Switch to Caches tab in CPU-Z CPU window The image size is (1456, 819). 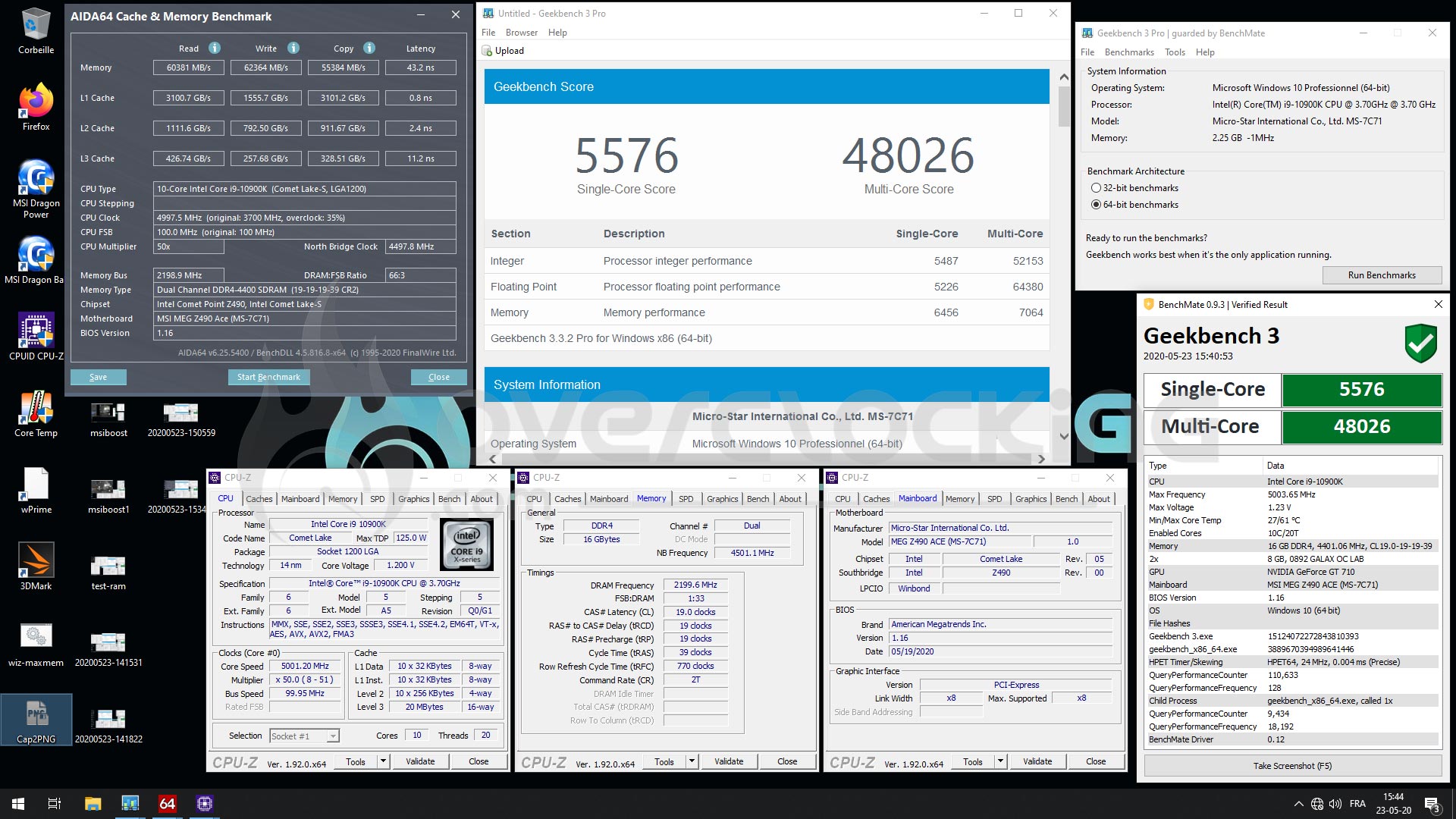tap(259, 499)
